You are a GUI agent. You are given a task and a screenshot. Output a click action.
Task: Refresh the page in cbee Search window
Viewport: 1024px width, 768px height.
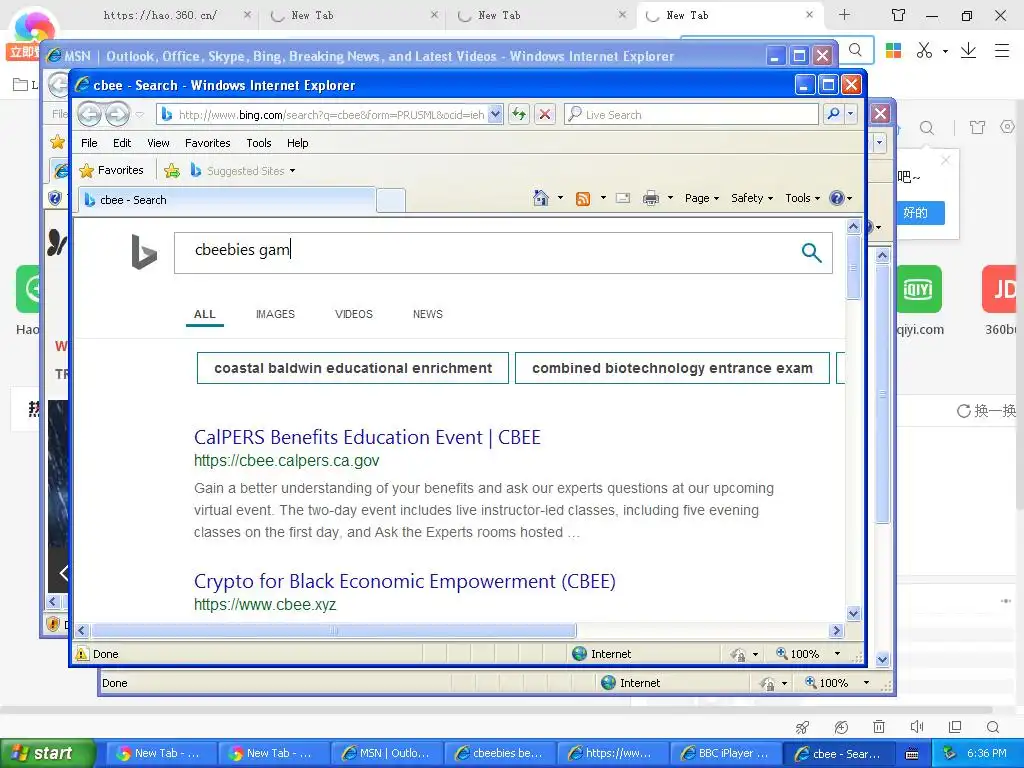click(519, 114)
